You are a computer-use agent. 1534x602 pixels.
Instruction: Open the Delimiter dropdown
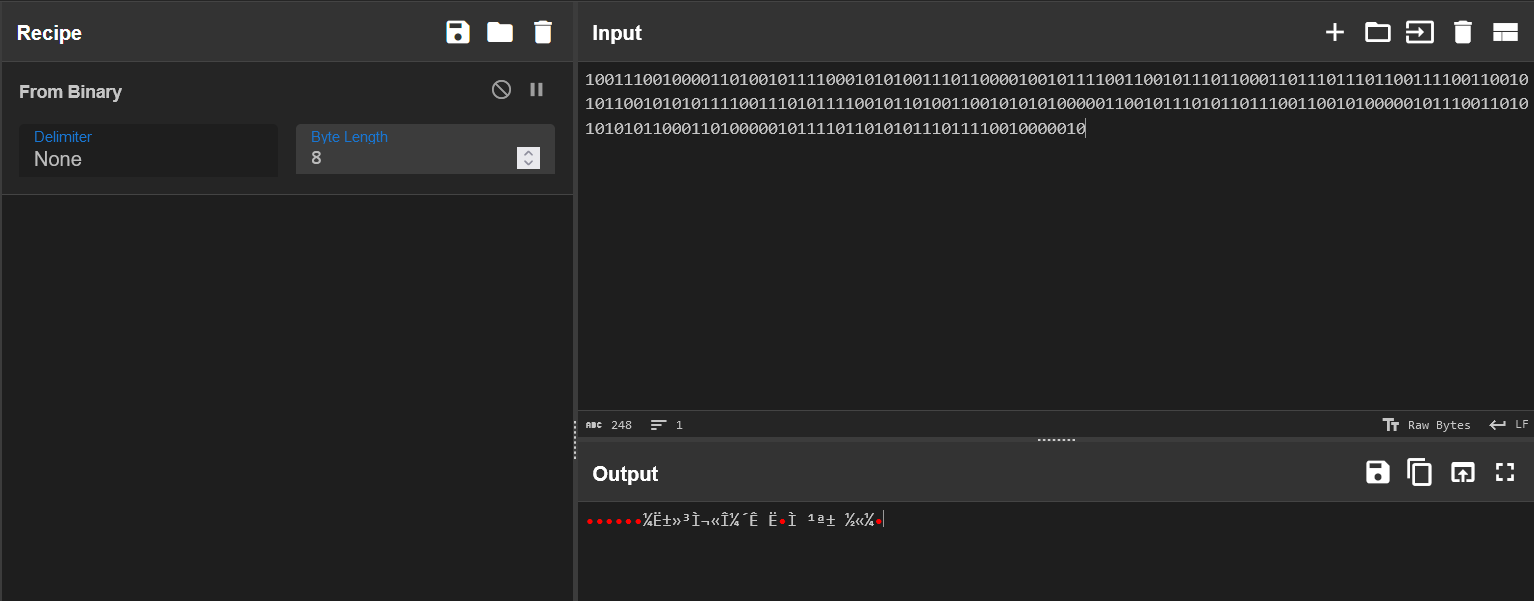pyautogui.click(x=148, y=150)
